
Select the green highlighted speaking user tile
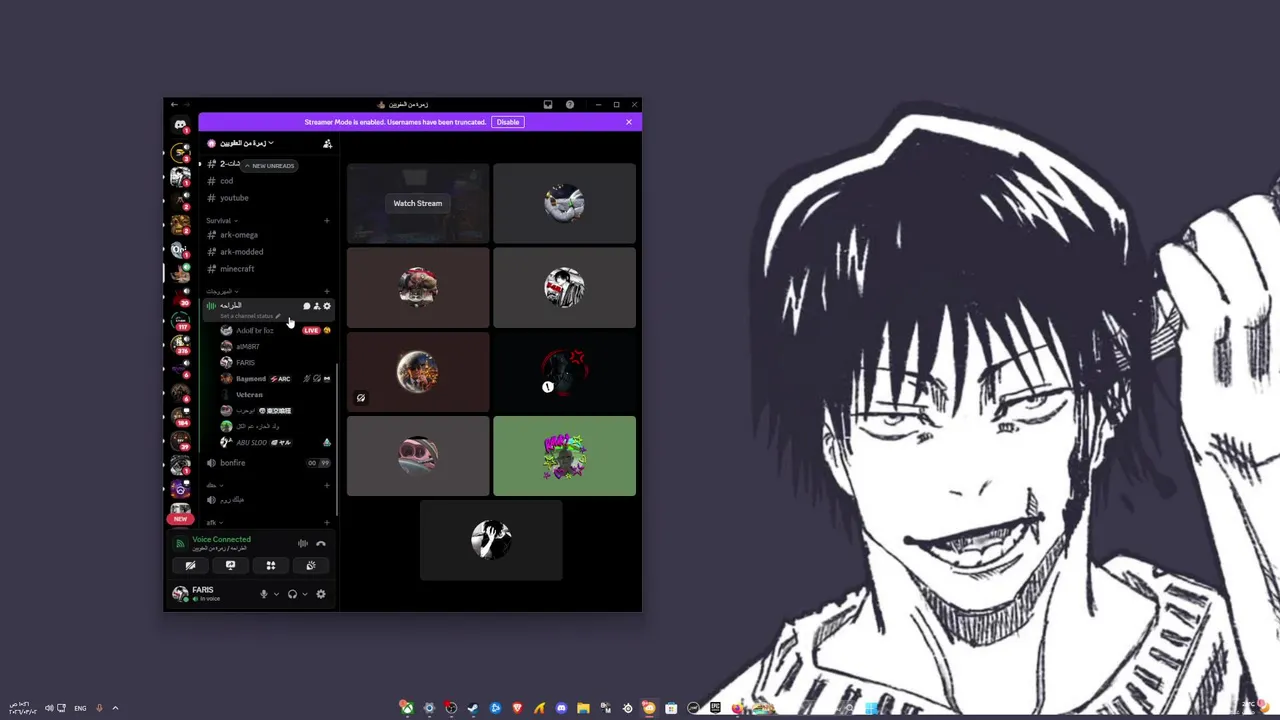564,456
